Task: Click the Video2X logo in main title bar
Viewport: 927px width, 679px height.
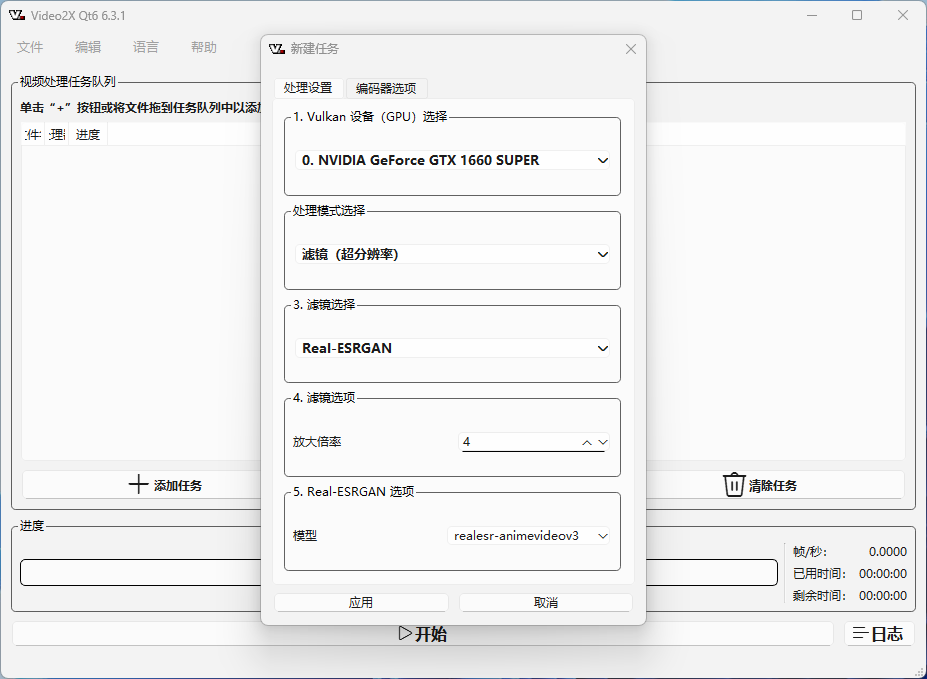Action: [x=17, y=15]
